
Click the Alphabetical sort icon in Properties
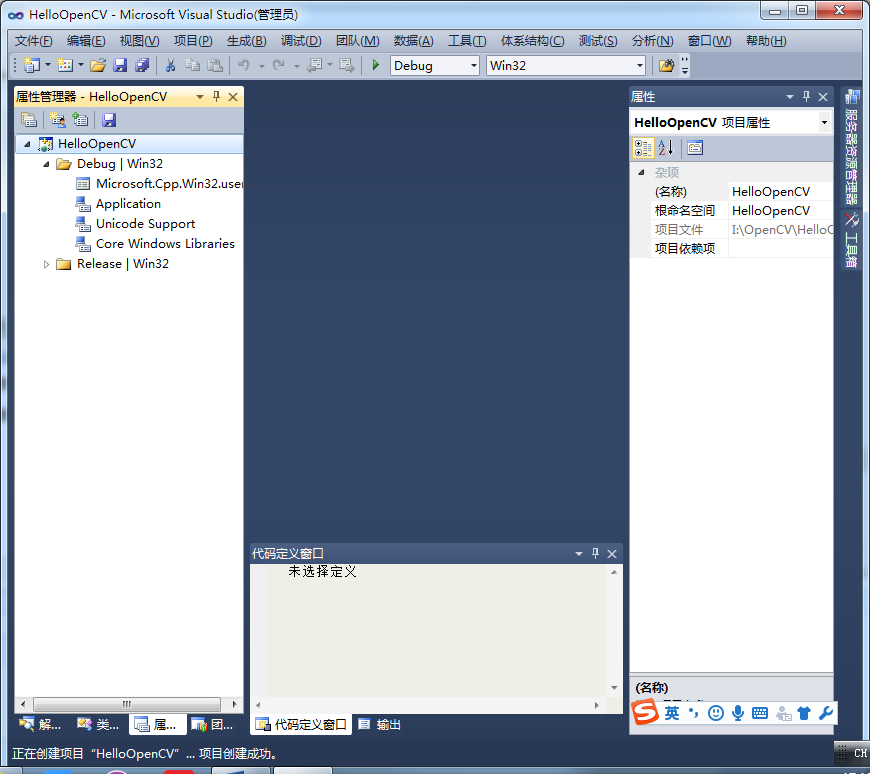click(666, 148)
